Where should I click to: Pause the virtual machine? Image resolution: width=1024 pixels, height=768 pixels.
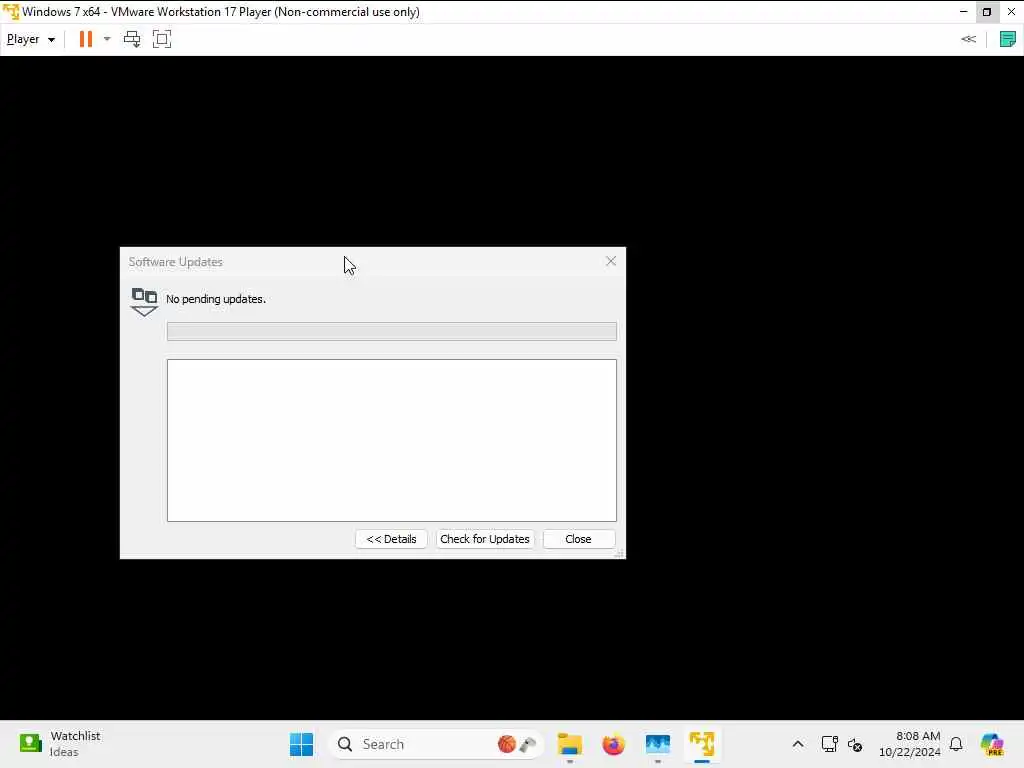click(x=86, y=39)
